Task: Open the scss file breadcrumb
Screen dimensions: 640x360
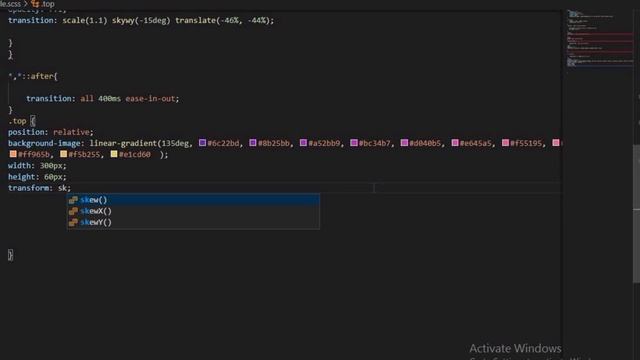Action: 10,4
